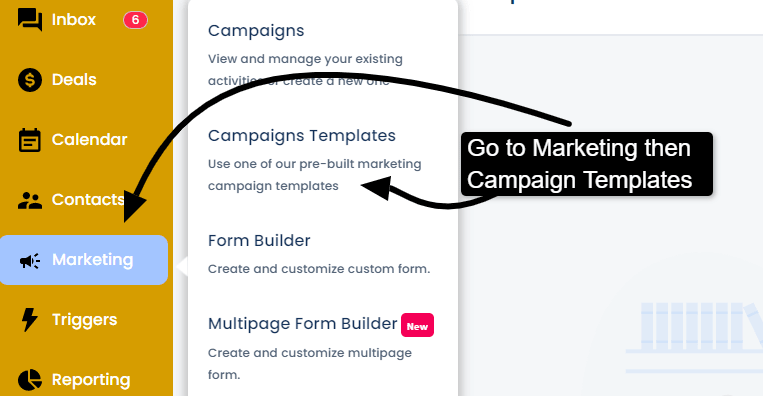Open Form Builder from the submenu
Viewport: 763px width, 396px height.
click(x=259, y=240)
